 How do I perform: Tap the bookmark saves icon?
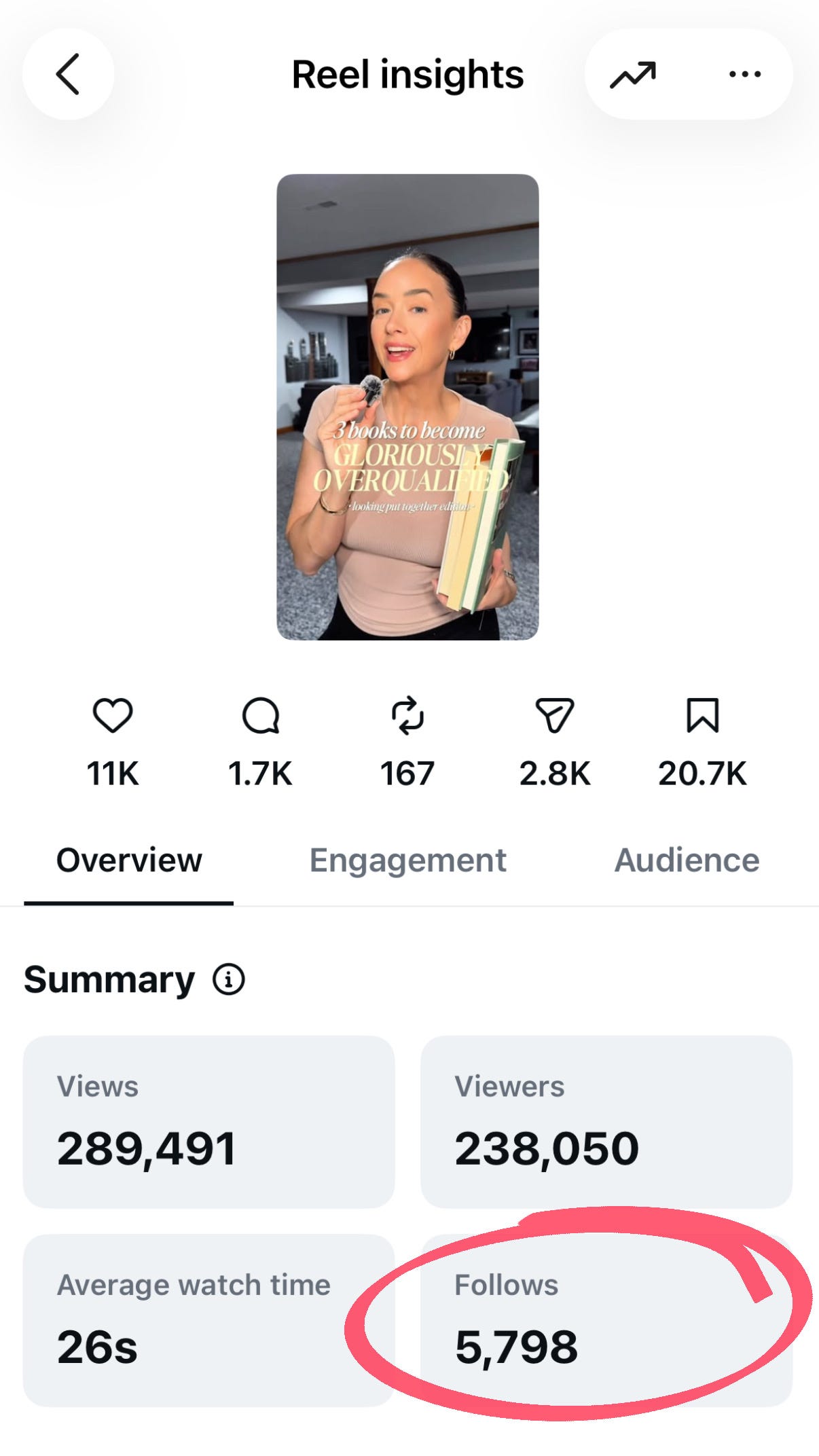coord(702,715)
